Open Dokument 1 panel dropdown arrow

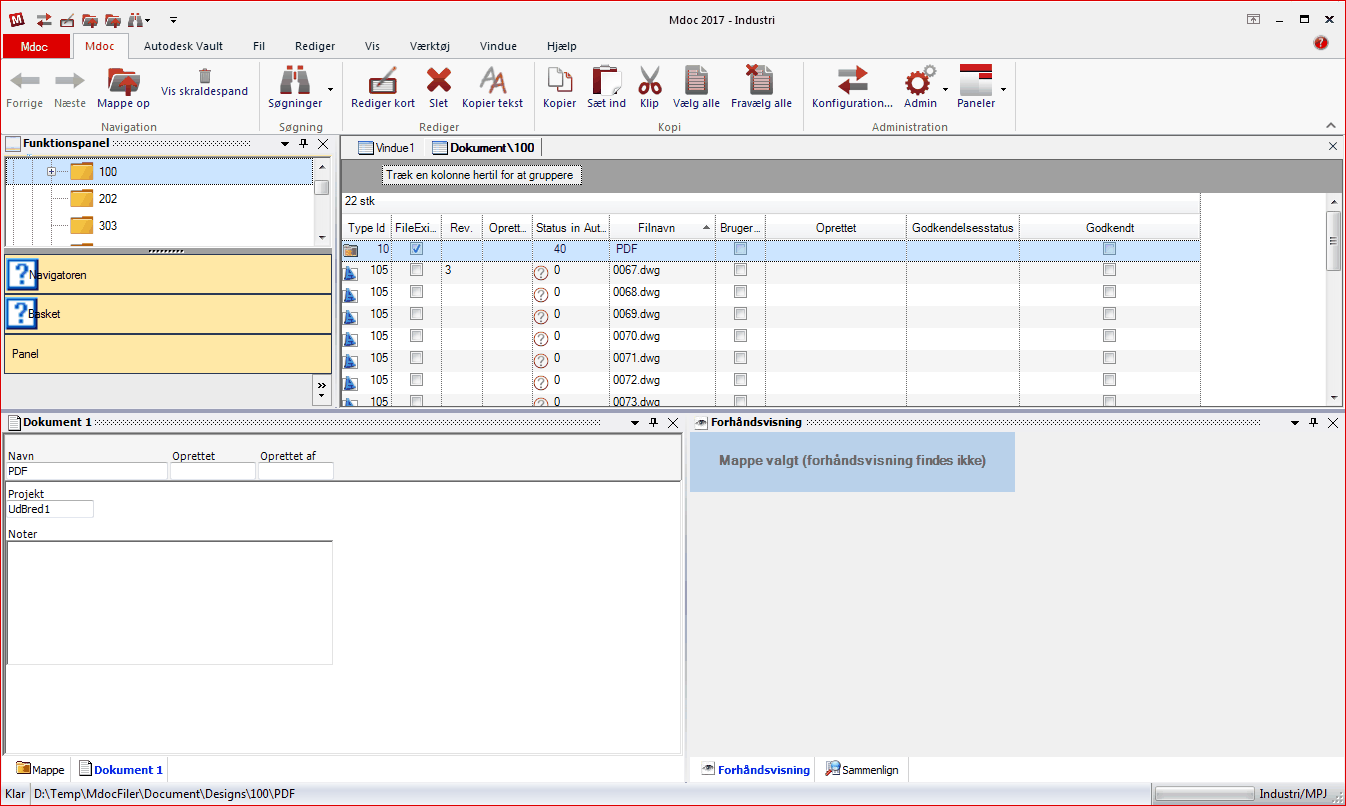tap(634, 423)
